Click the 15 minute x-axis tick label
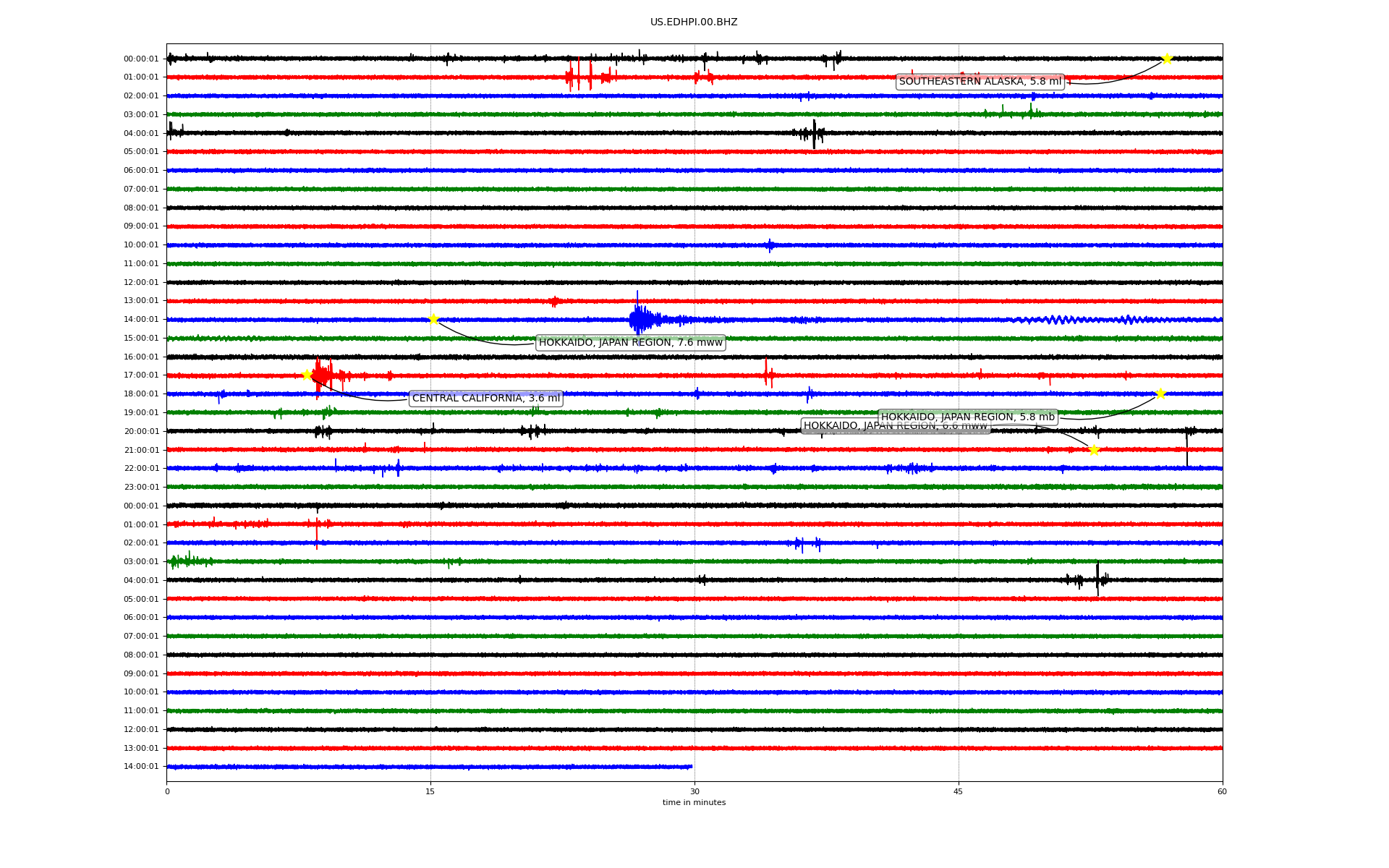The height and width of the screenshot is (868, 1389). 430,791
